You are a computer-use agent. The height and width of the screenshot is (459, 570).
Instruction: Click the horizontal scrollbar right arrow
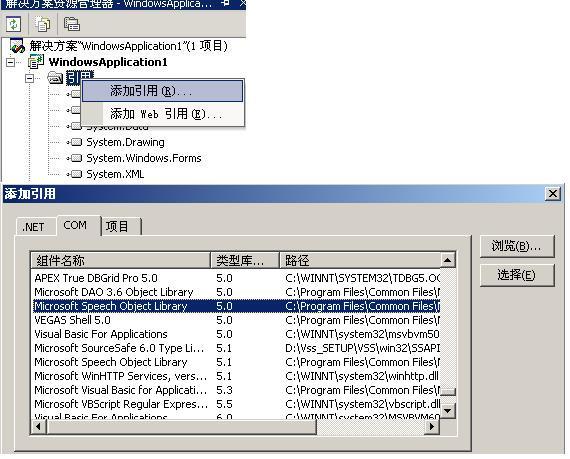point(432,426)
